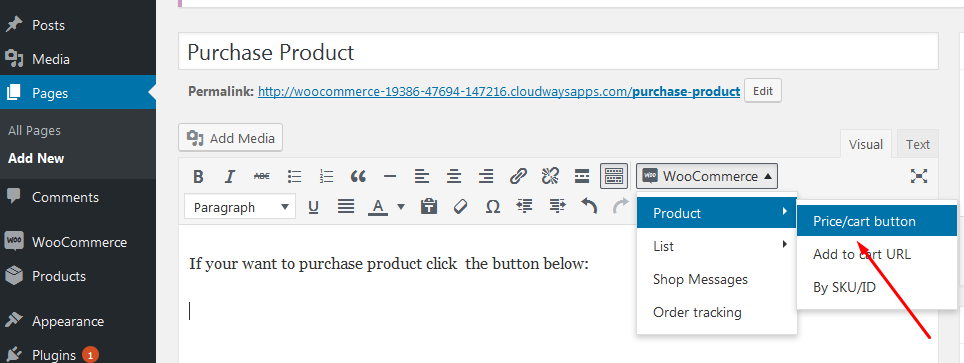
Task: Open the purchase-product permalink
Action: coord(499,92)
